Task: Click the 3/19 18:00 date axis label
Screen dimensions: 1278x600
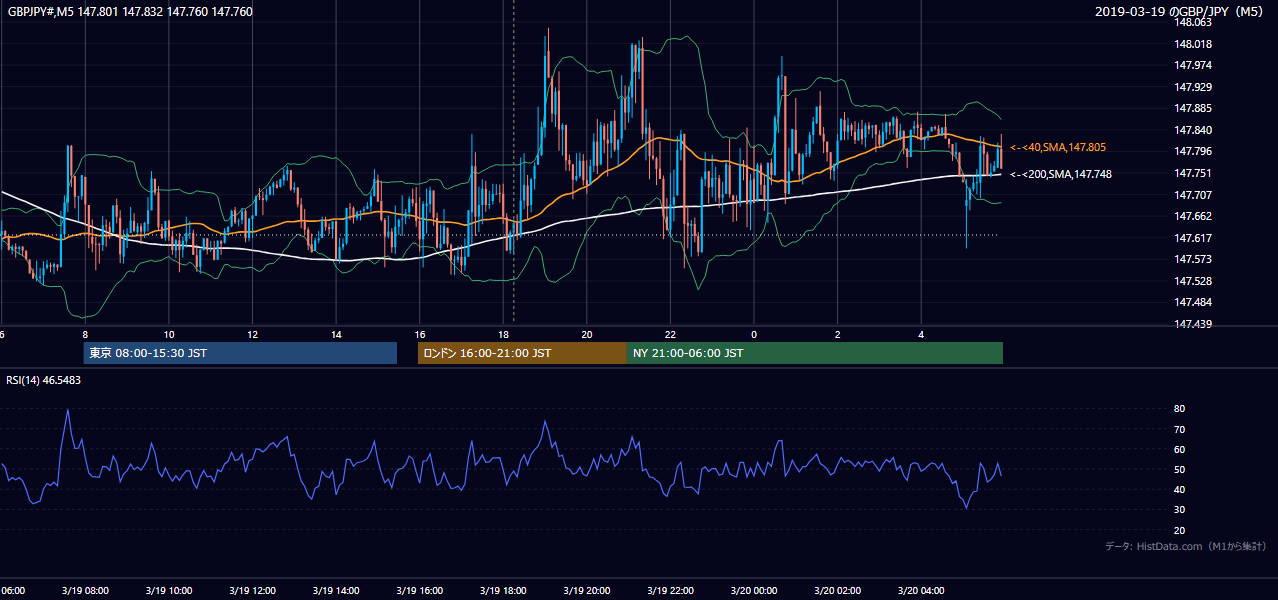Action: 503,591
